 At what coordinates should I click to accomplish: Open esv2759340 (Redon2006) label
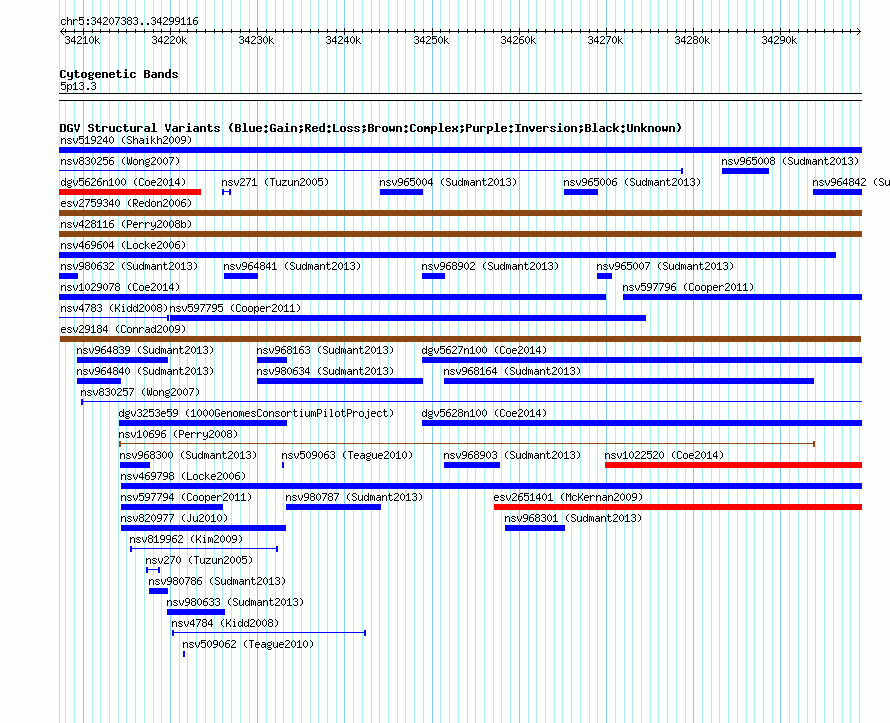pos(126,203)
